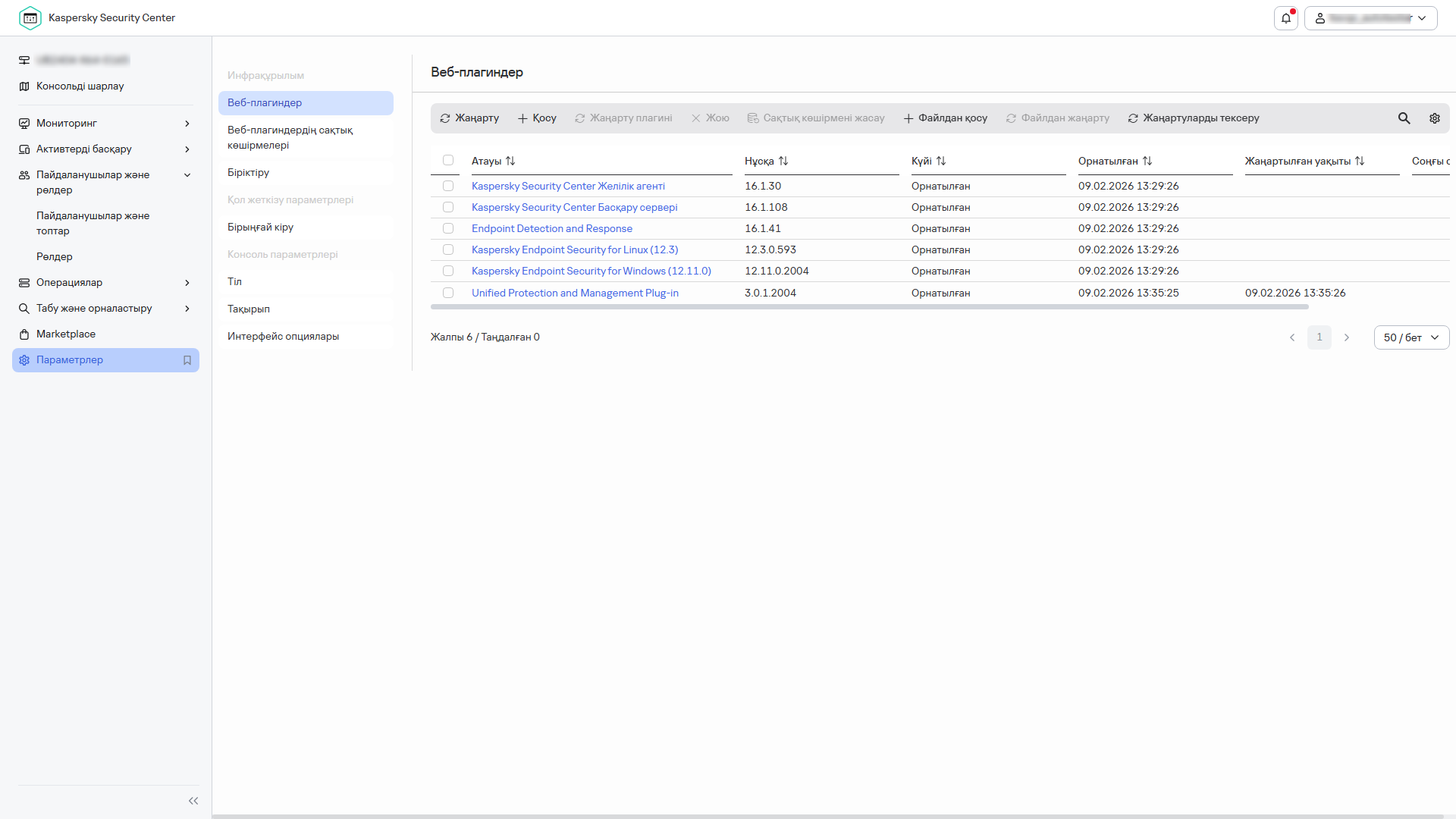Open table column settings gear icon
Screen dimensions: 1456x819
1434,118
